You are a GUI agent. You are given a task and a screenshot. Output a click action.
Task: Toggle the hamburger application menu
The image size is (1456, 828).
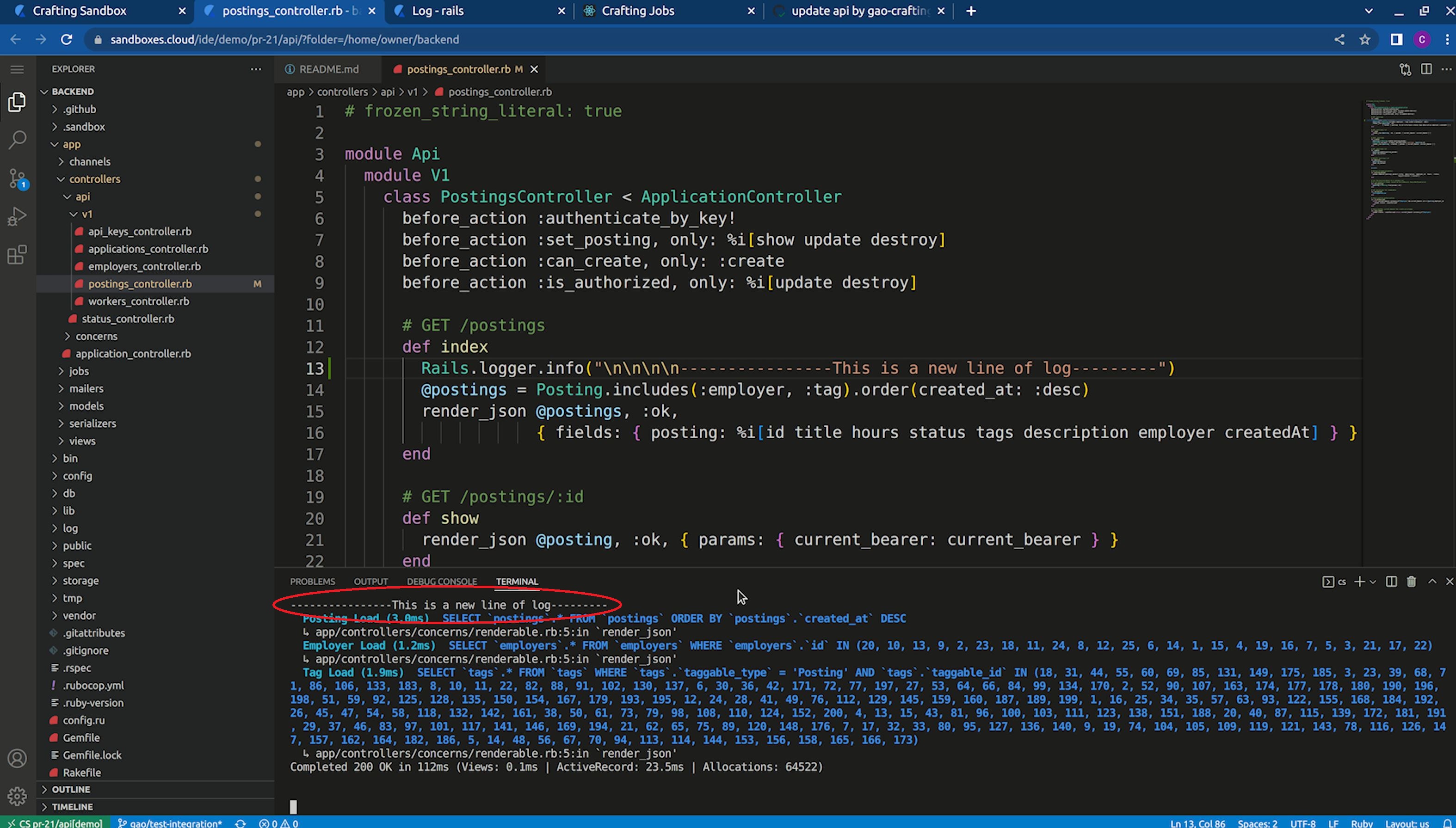[17, 69]
